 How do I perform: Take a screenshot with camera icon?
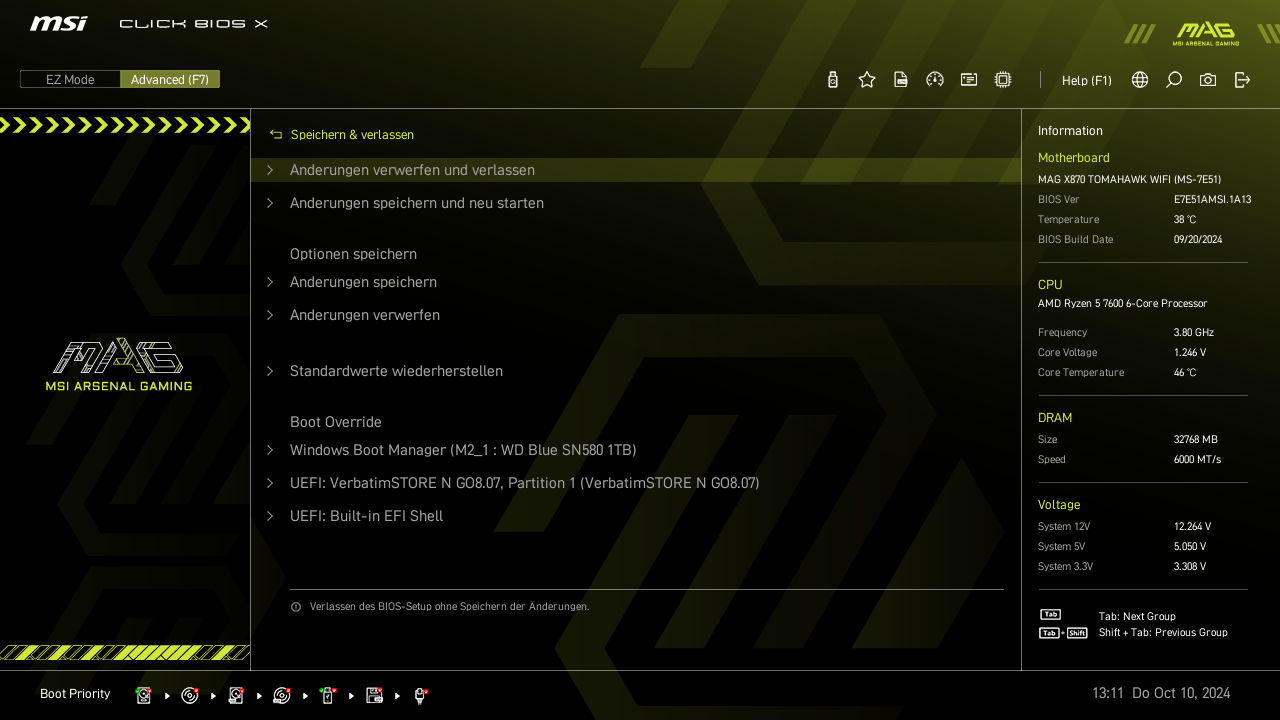[1208, 80]
